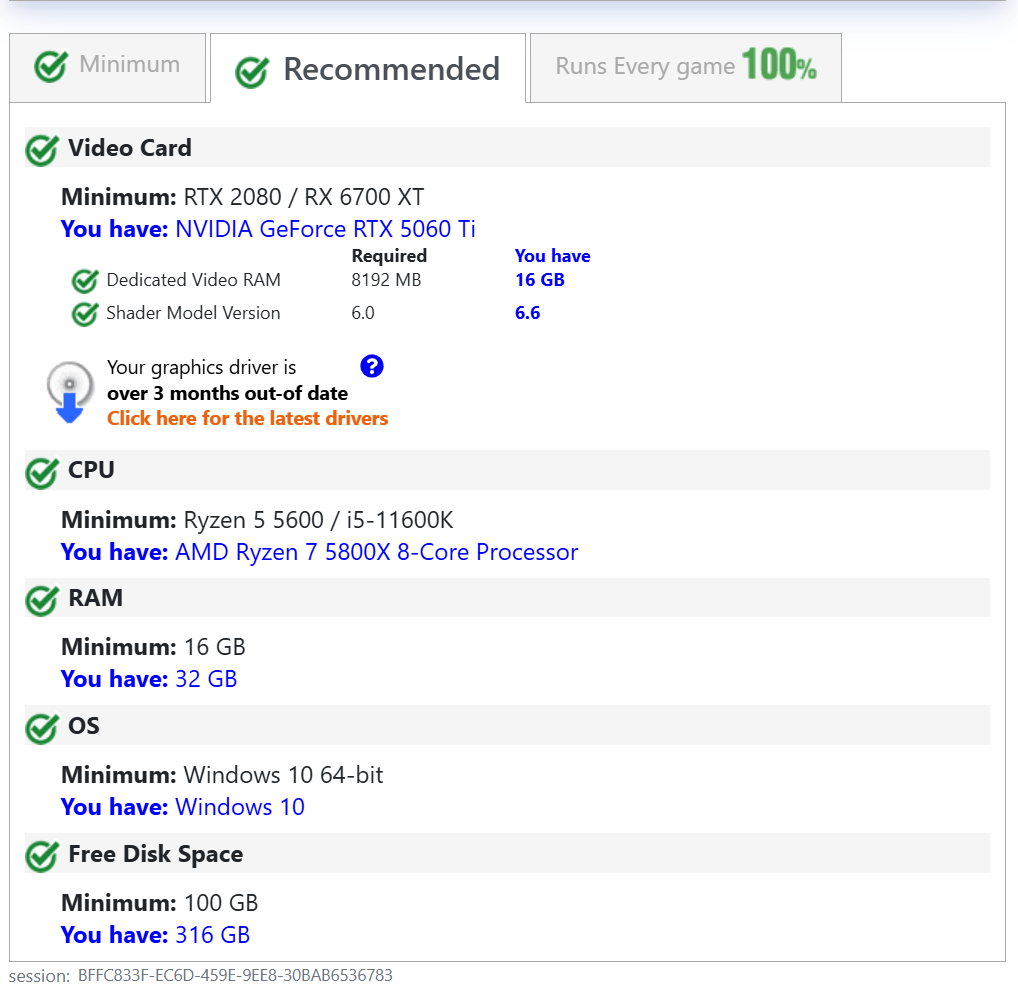This screenshot has height=995, width=1018.
Task: Click the AMD Ryzen 7 5800X processor link
Action: coord(376,552)
